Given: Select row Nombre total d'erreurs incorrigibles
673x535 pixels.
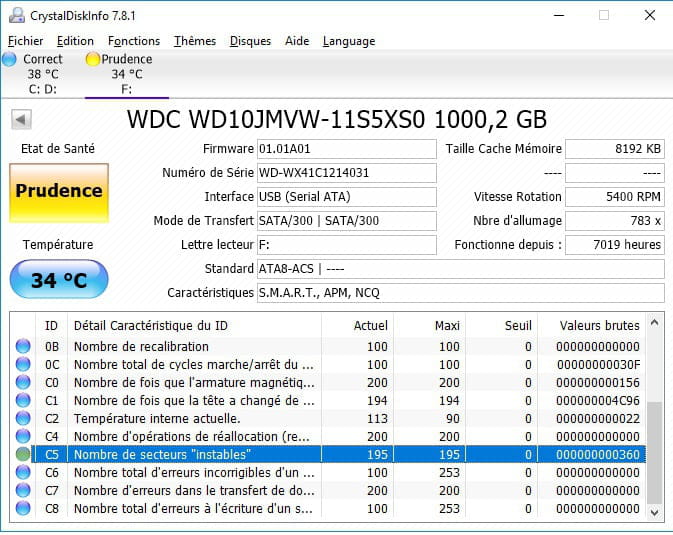Looking at the screenshot, I should coord(328,472).
